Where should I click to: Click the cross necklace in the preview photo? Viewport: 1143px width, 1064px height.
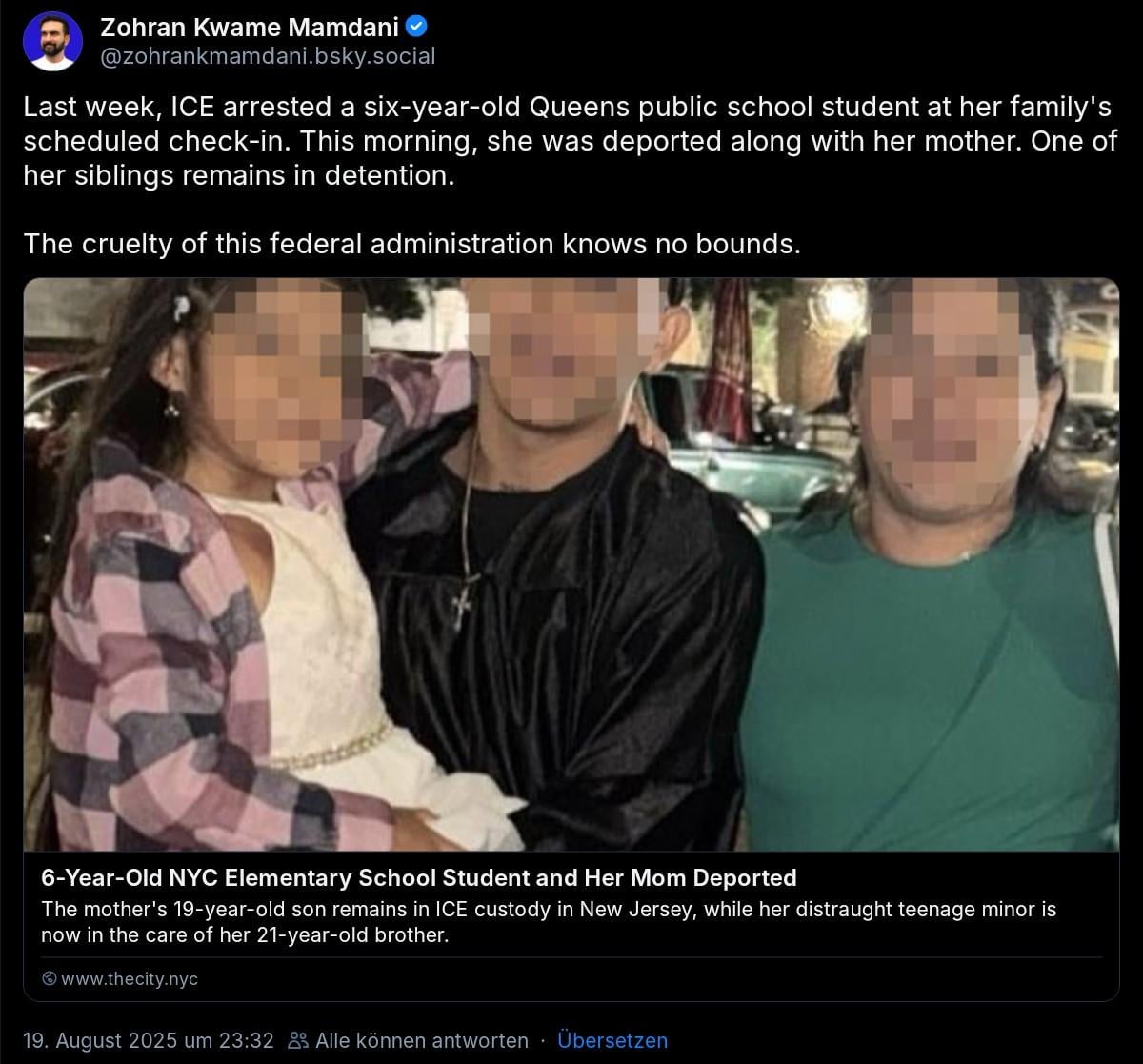pyautogui.click(x=463, y=600)
